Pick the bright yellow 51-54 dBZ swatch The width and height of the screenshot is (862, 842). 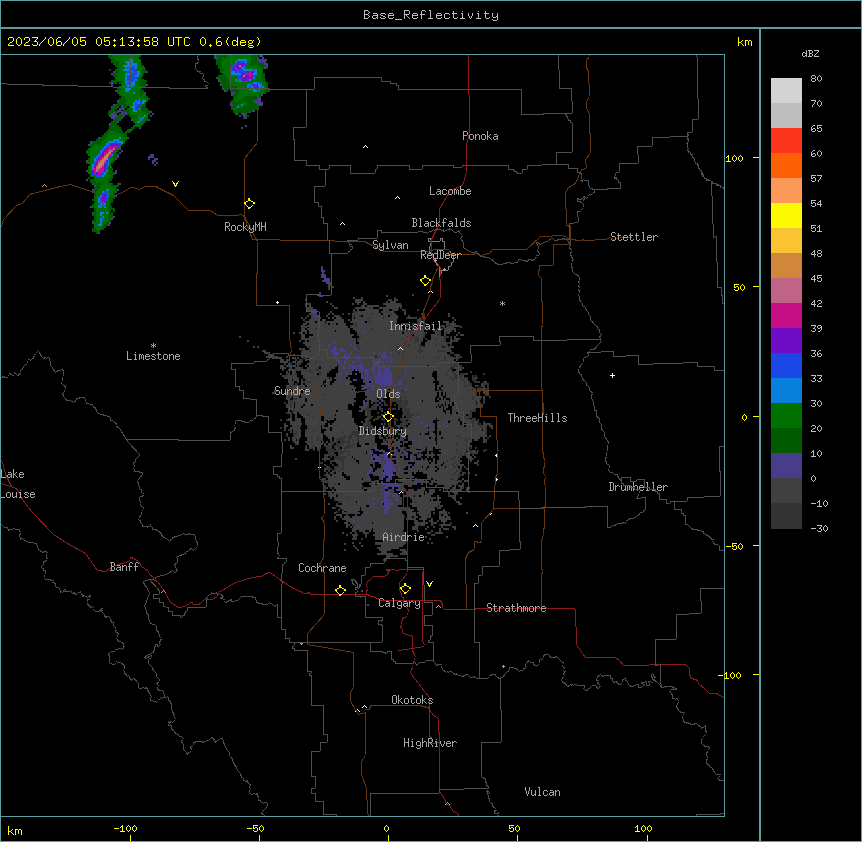coord(786,215)
